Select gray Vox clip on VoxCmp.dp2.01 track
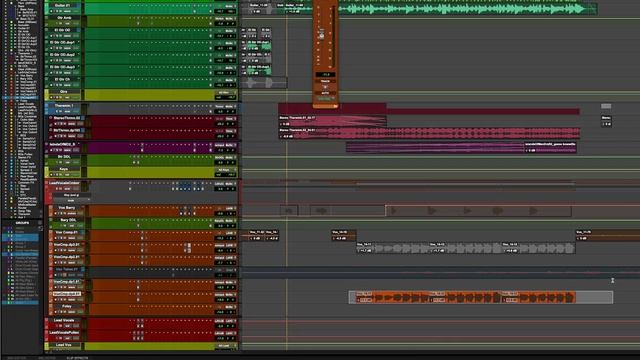640x360 pixels. pos(465,248)
